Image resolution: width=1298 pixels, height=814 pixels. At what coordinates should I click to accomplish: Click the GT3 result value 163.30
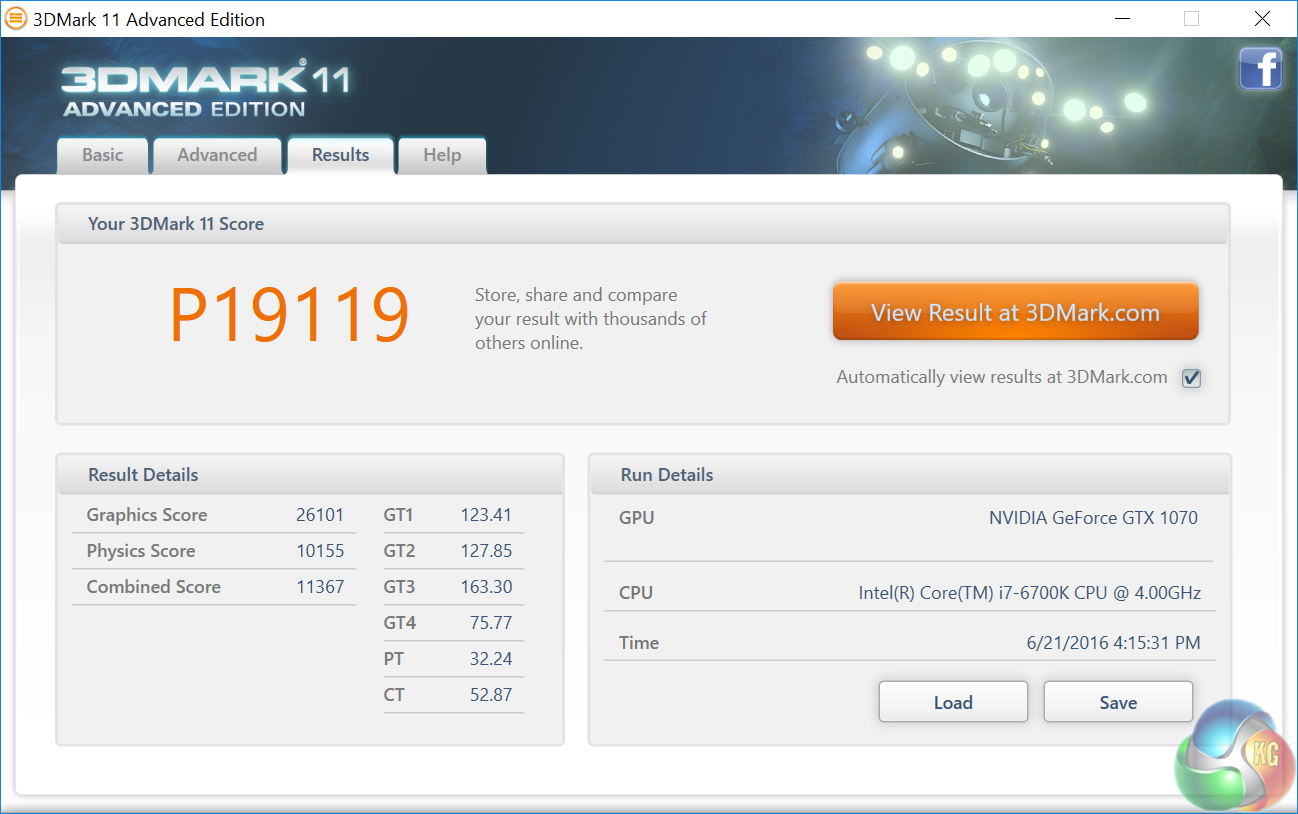click(x=486, y=587)
